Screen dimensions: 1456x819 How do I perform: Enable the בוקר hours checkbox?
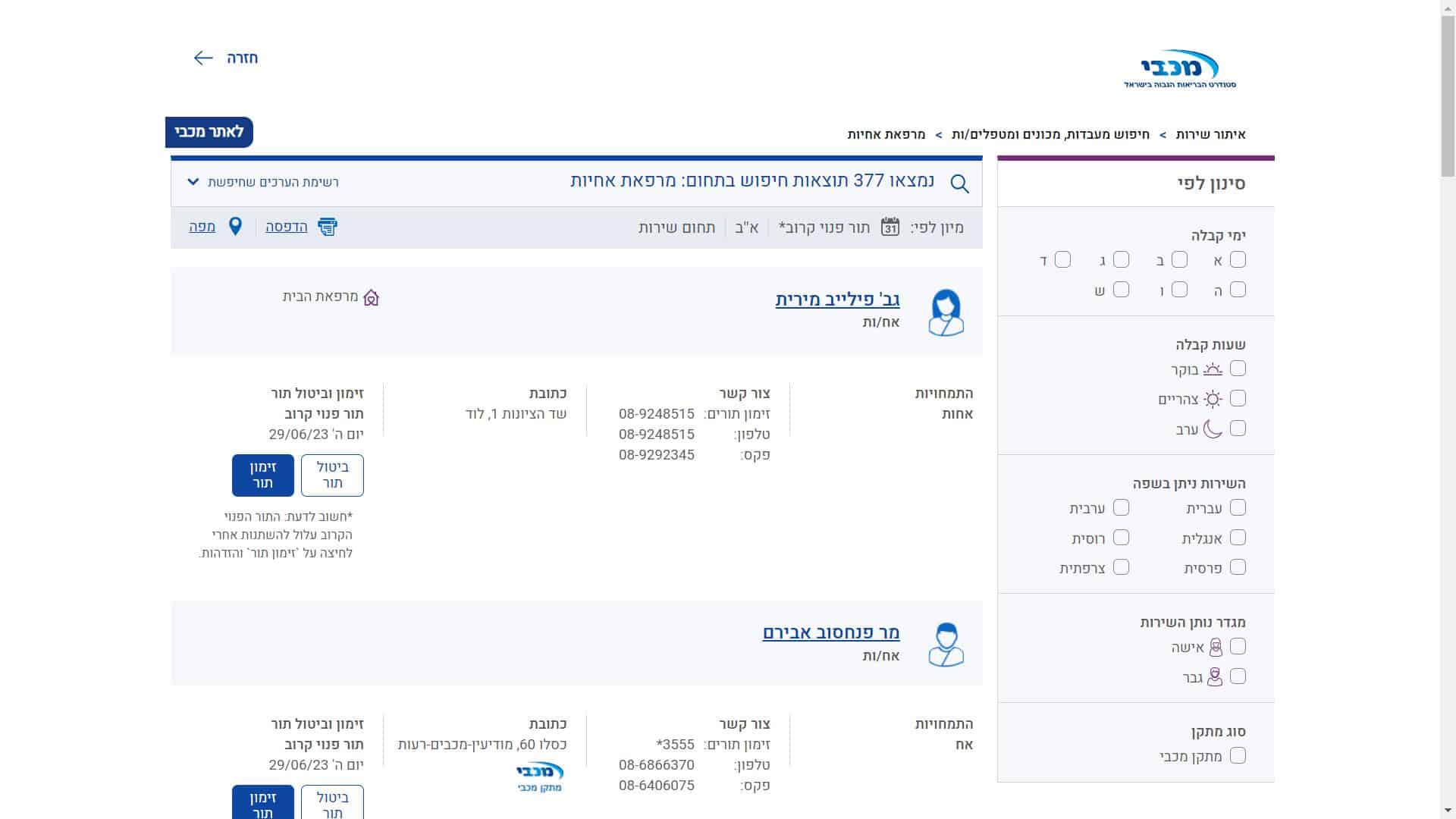[1238, 369]
